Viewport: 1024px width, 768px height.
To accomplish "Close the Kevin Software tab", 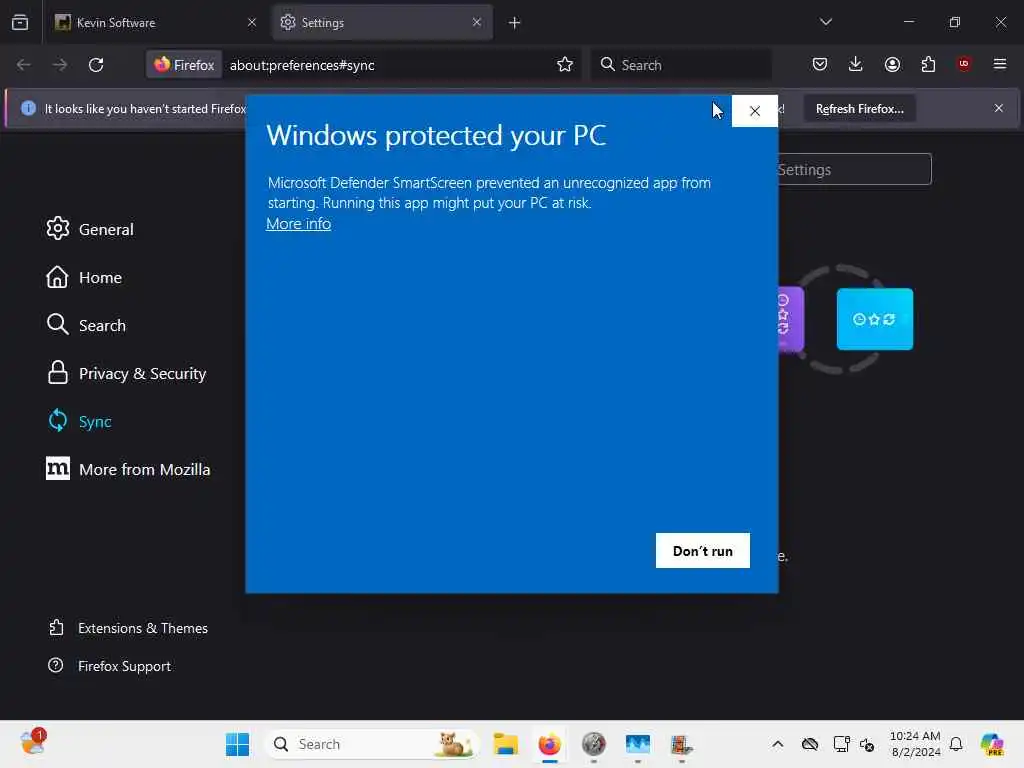I will coord(252,22).
